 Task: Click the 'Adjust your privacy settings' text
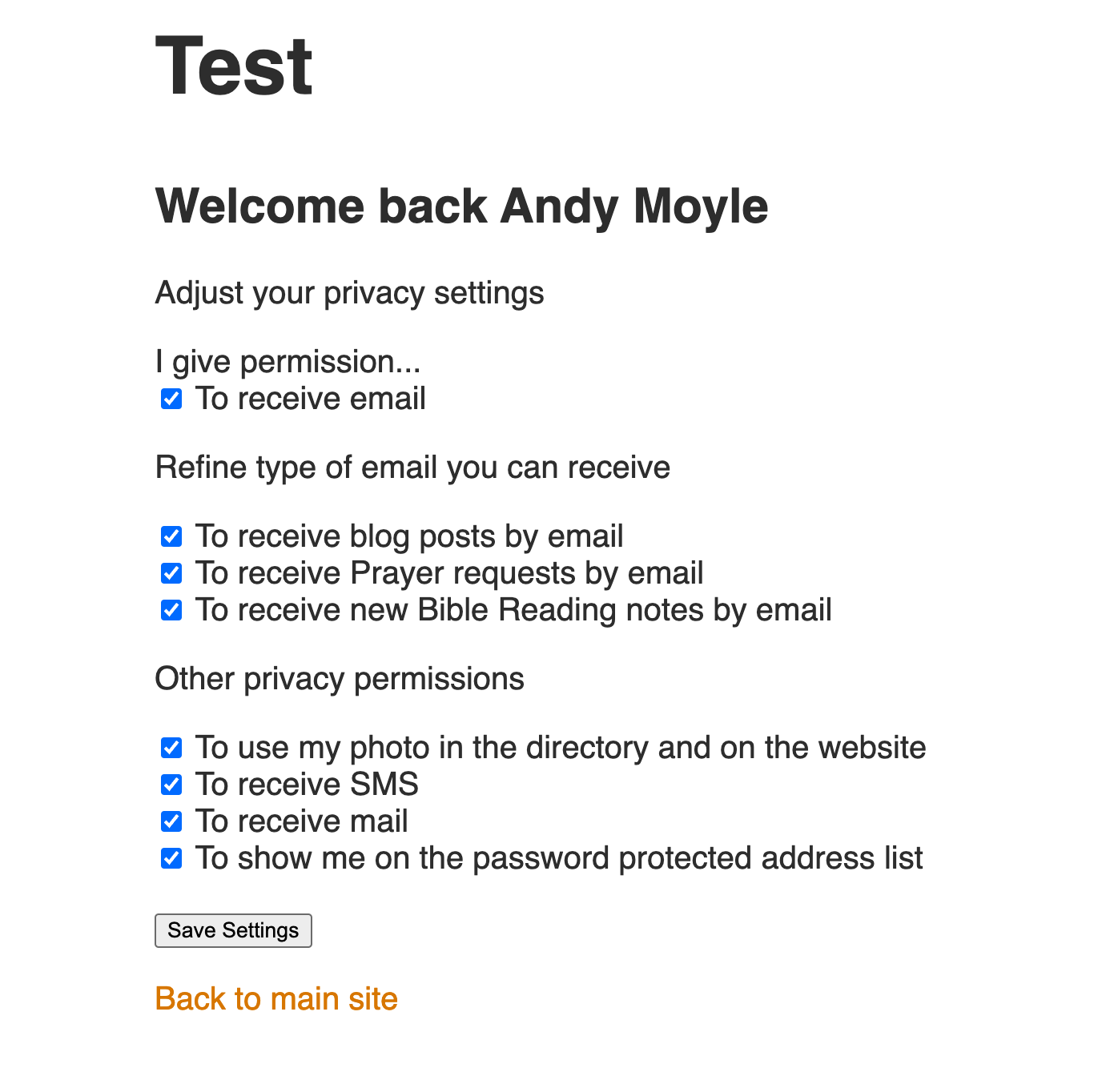(x=349, y=293)
